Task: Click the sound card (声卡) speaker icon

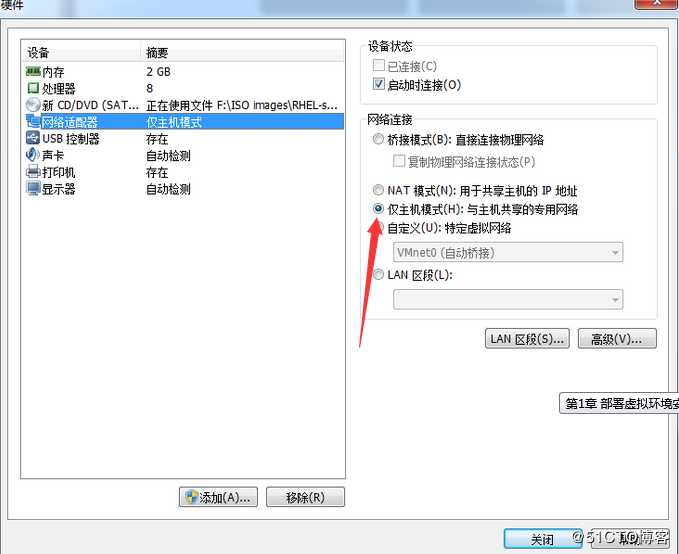Action: (x=33, y=155)
